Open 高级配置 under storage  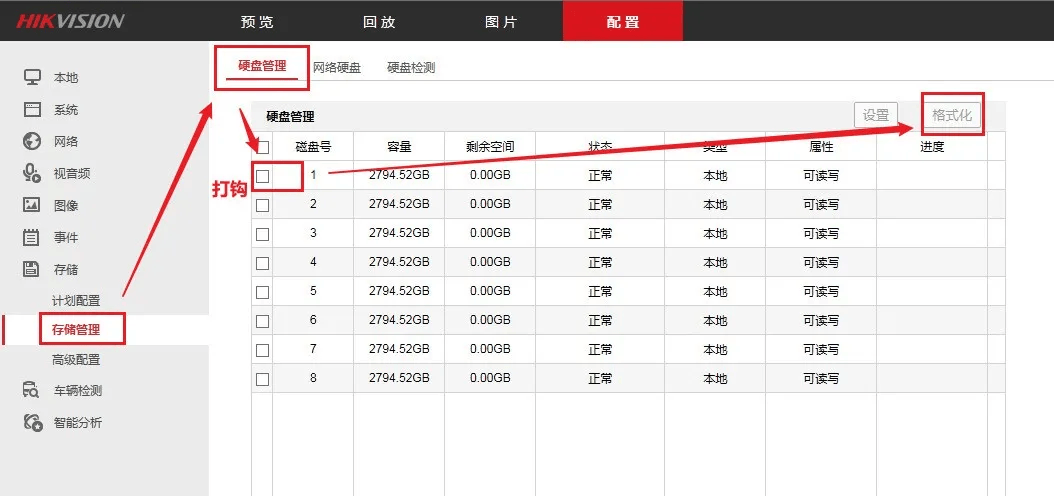tap(76, 360)
